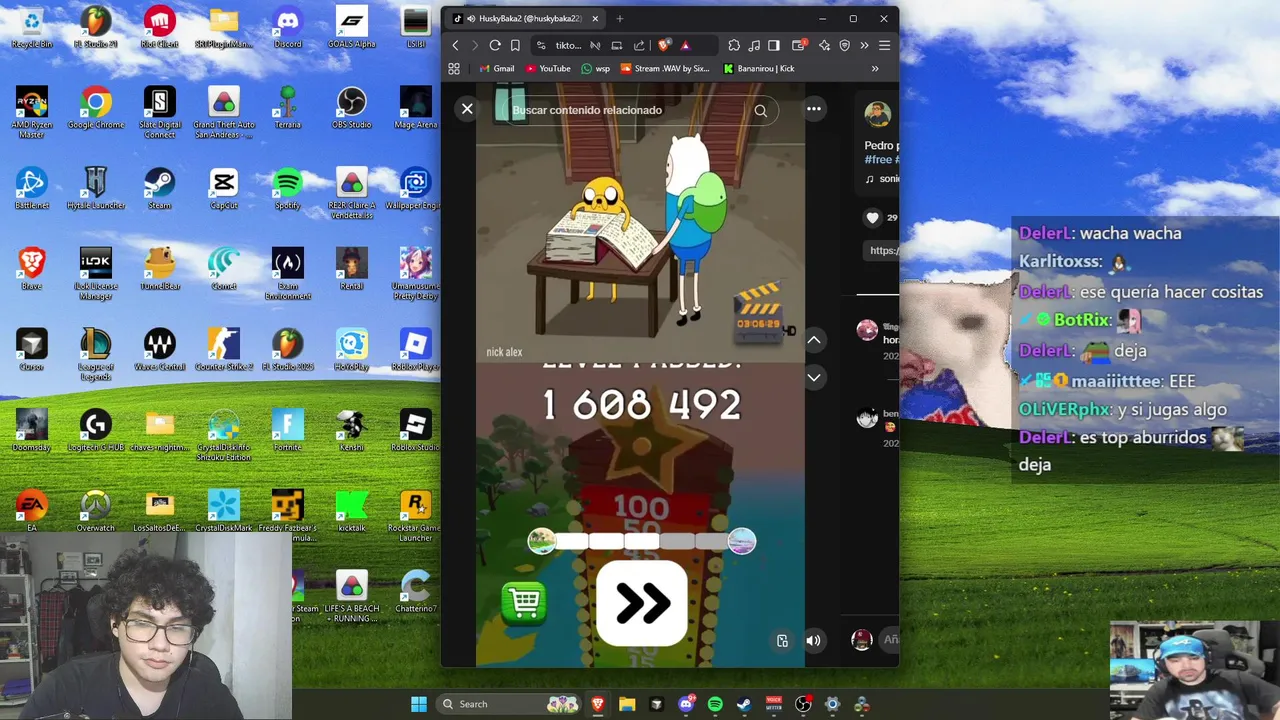Open Brave main hamburger menu
This screenshot has width=1280, height=720.
[x=884, y=45]
